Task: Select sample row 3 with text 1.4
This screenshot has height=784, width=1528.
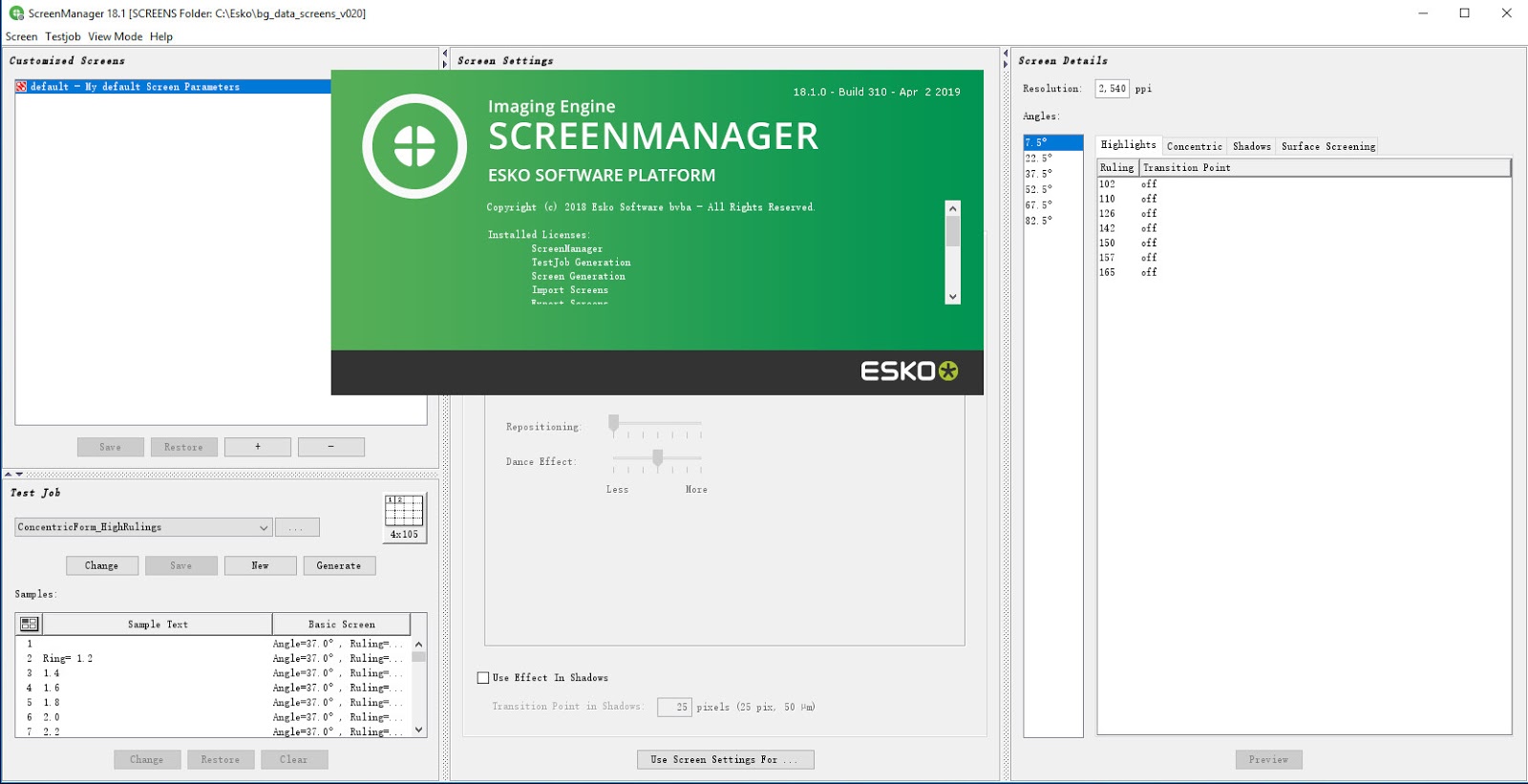Action: click(x=214, y=673)
